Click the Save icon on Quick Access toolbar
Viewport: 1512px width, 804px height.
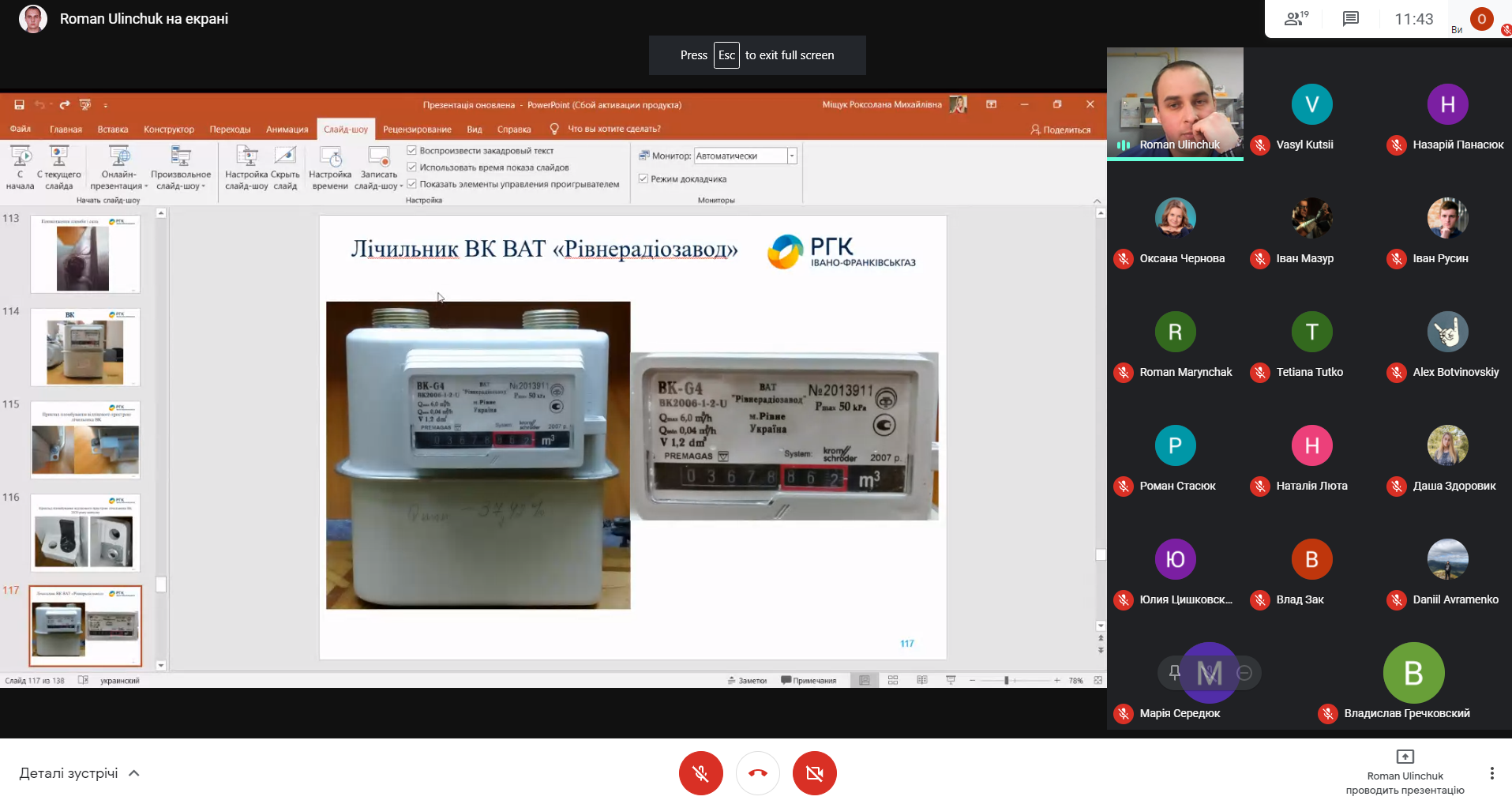[x=19, y=103]
